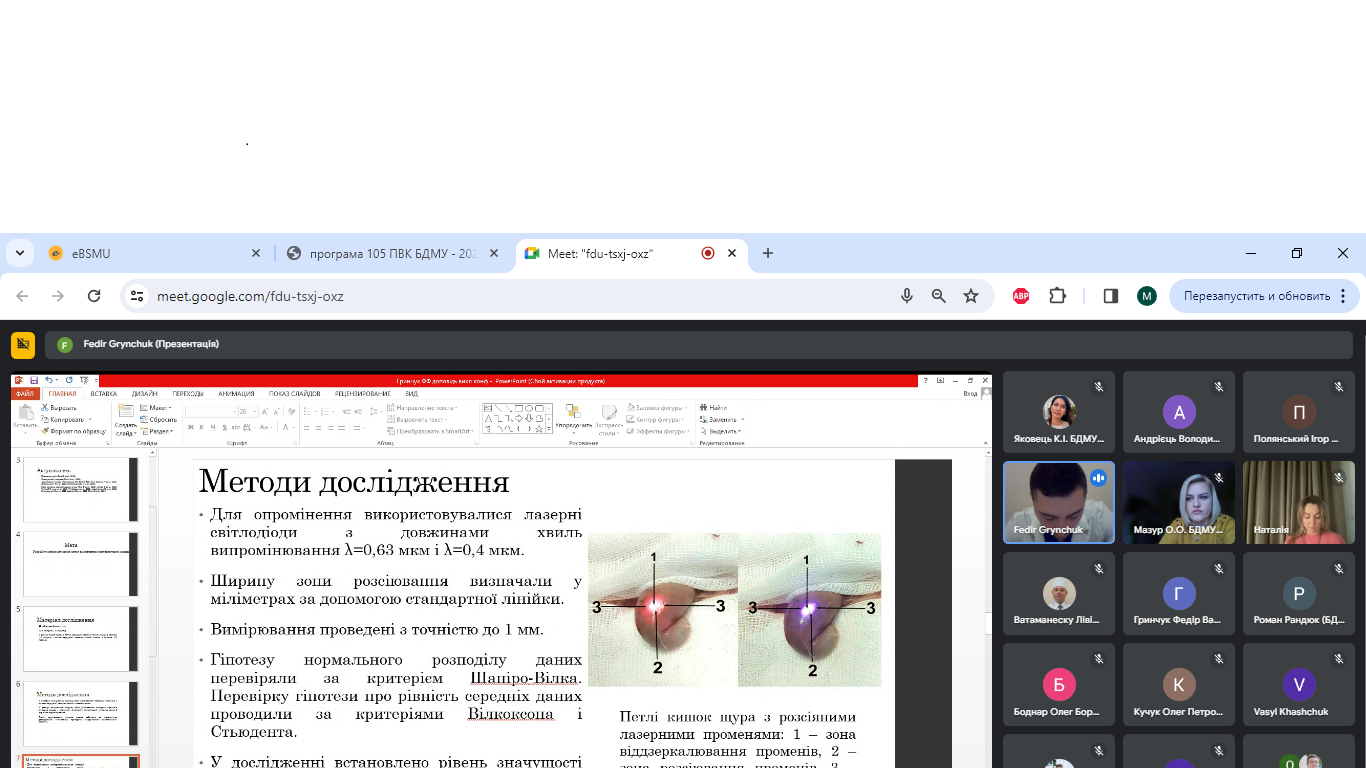Select slide 5 Матеріал дослідження thumbnail

(x=81, y=638)
